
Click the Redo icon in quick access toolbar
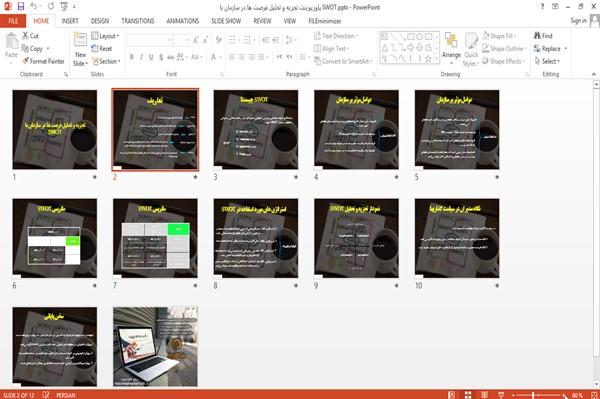point(51,7)
